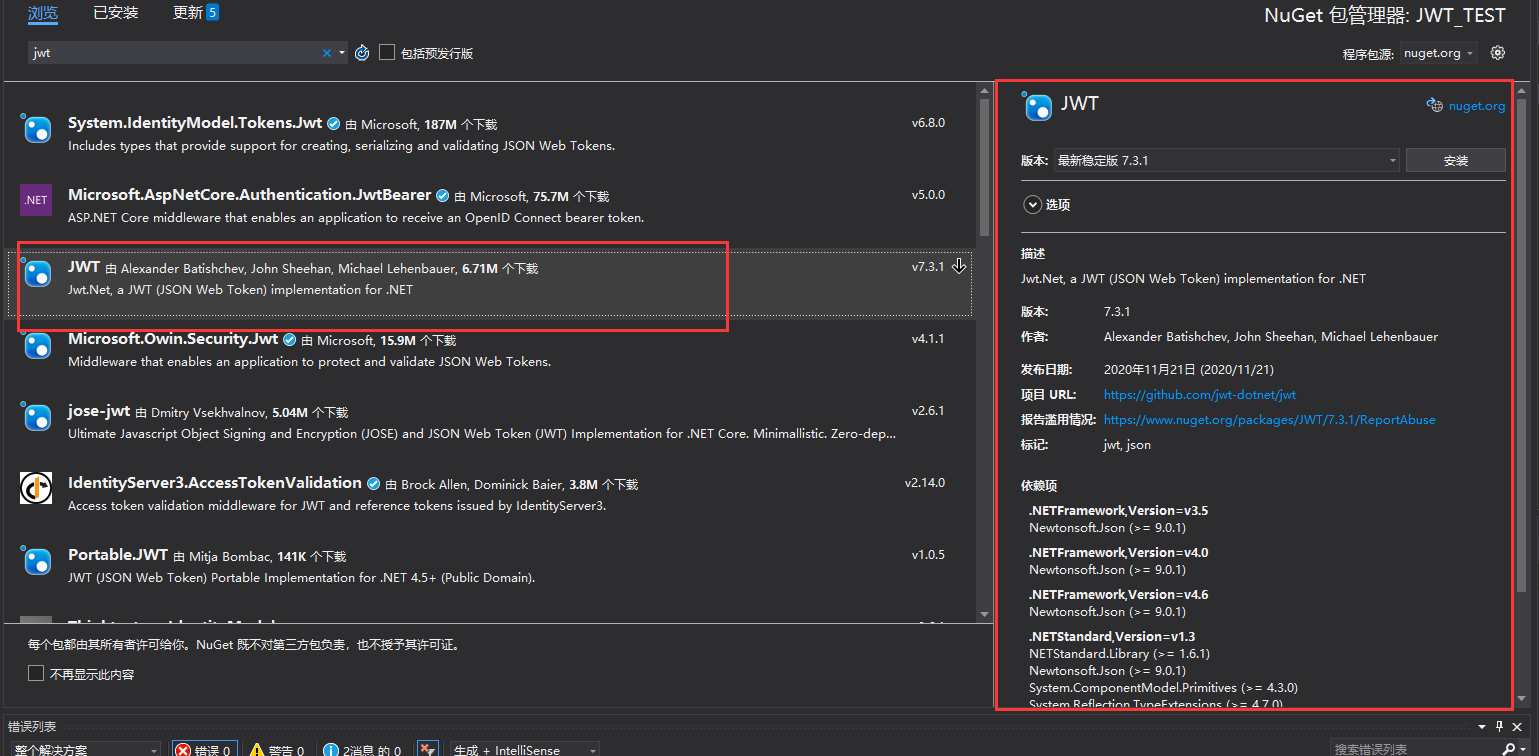1539x756 pixels.
Task: Click the JWT icon in details pane
Action: 1037,105
